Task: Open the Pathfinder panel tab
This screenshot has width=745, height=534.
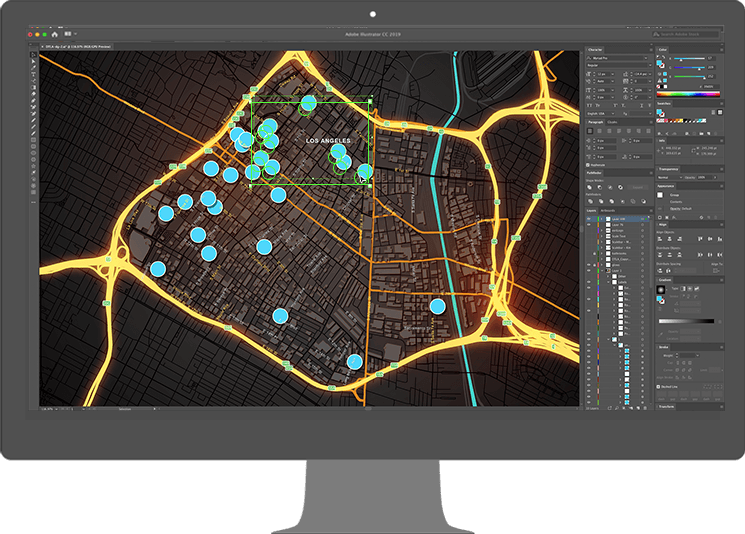Action: (x=594, y=173)
